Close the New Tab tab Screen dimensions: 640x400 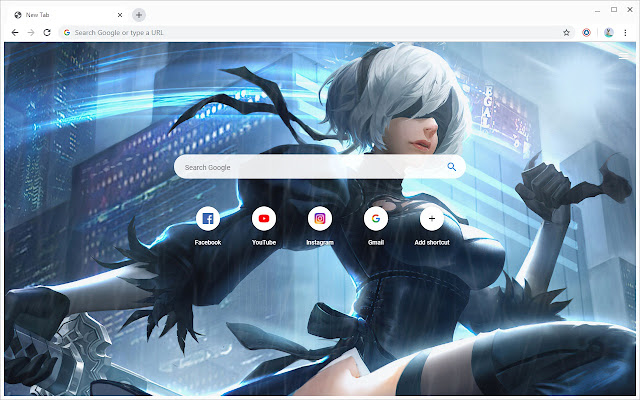(x=120, y=15)
